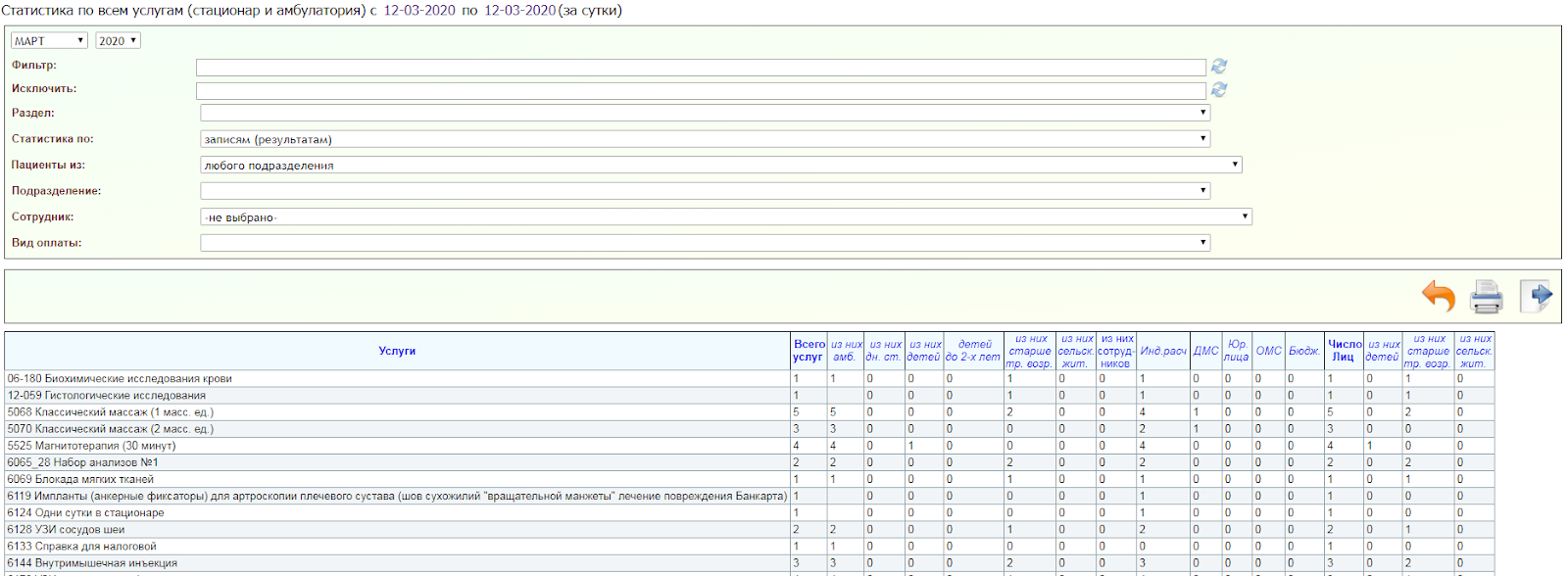Viewport: 1568px width, 576px height.
Task: Click the refresh icon beside the Фильтр field
Action: click(1219, 66)
